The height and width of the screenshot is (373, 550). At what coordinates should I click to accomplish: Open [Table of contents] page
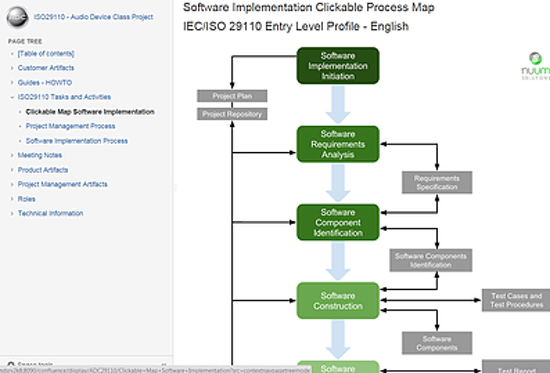(46, 54)
